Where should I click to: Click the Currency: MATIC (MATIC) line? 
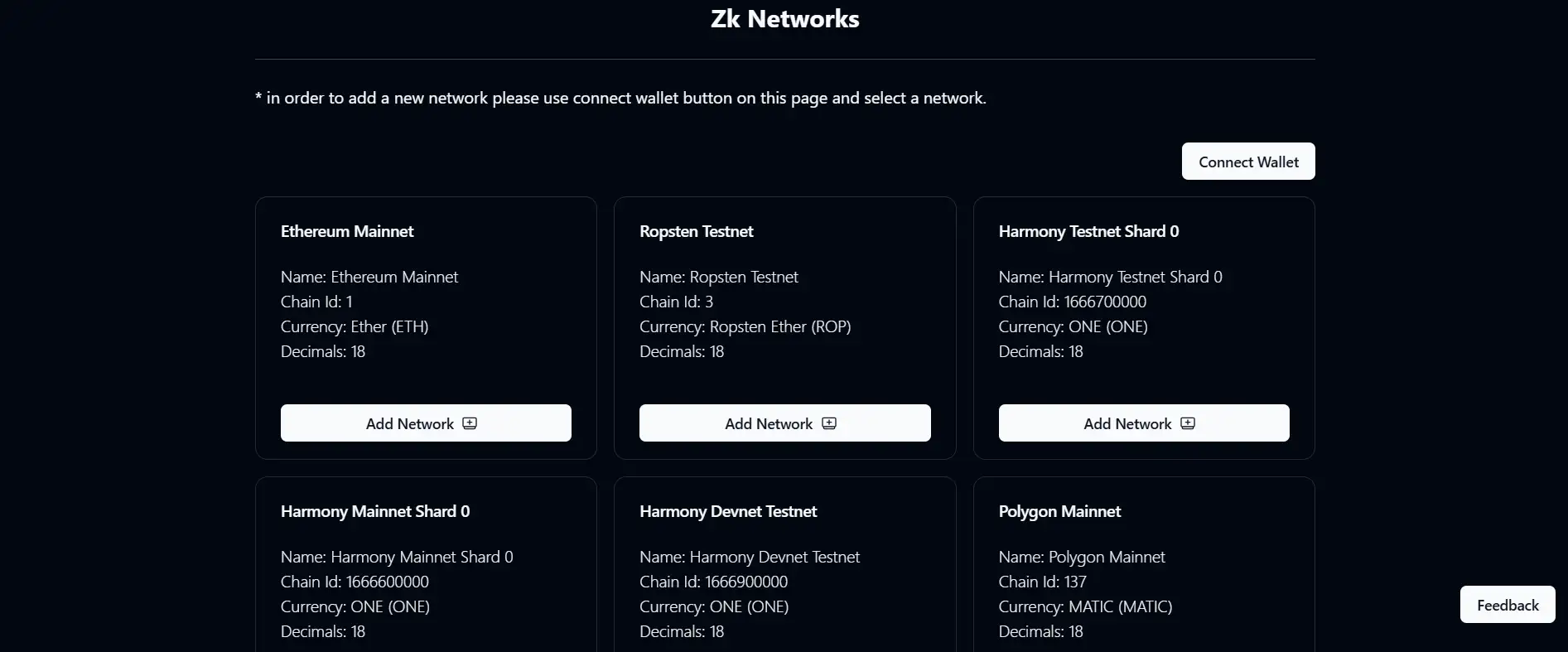pyautogui.click(x=1085, y=606)
